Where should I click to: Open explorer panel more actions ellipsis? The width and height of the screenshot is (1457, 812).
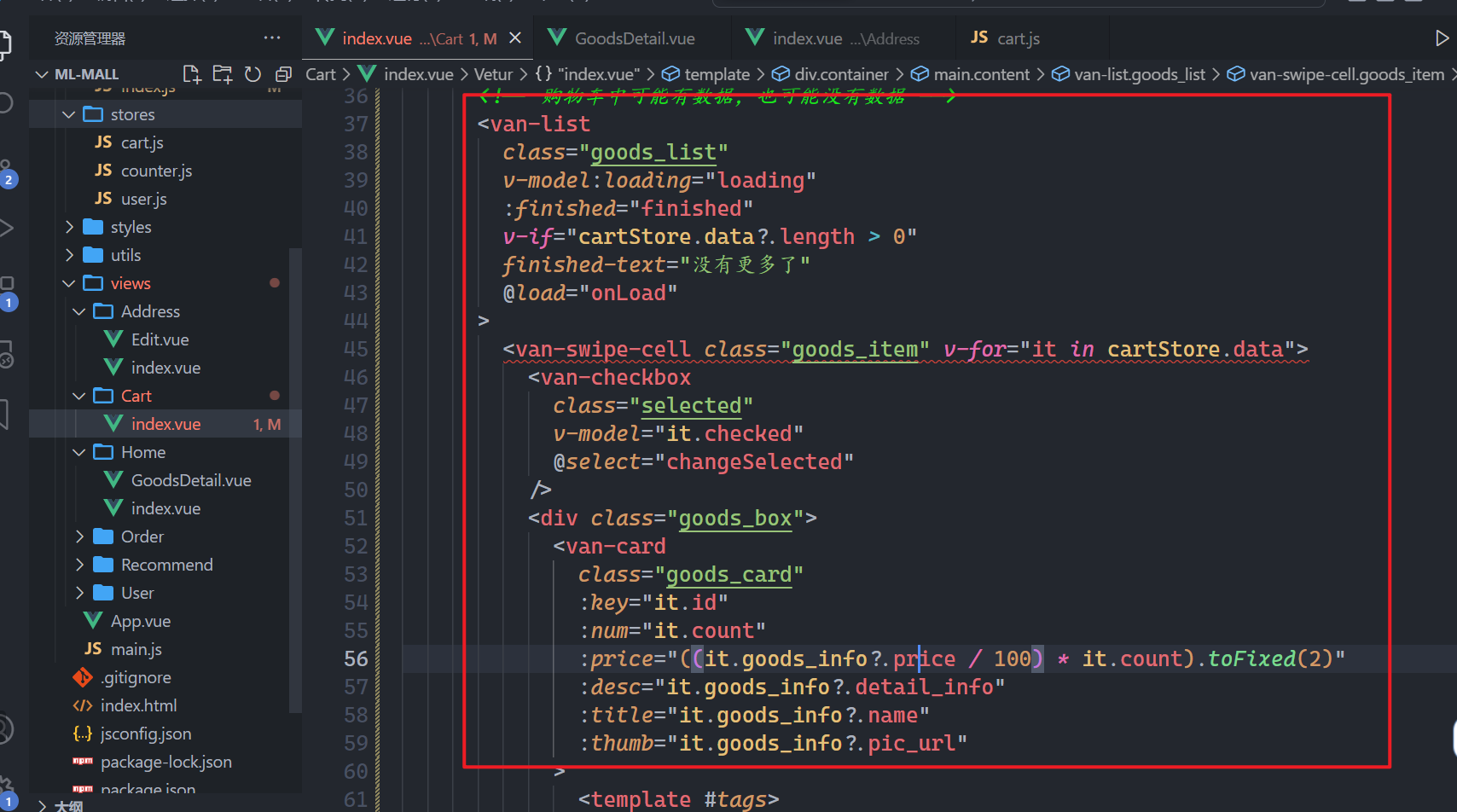[272, 38]
